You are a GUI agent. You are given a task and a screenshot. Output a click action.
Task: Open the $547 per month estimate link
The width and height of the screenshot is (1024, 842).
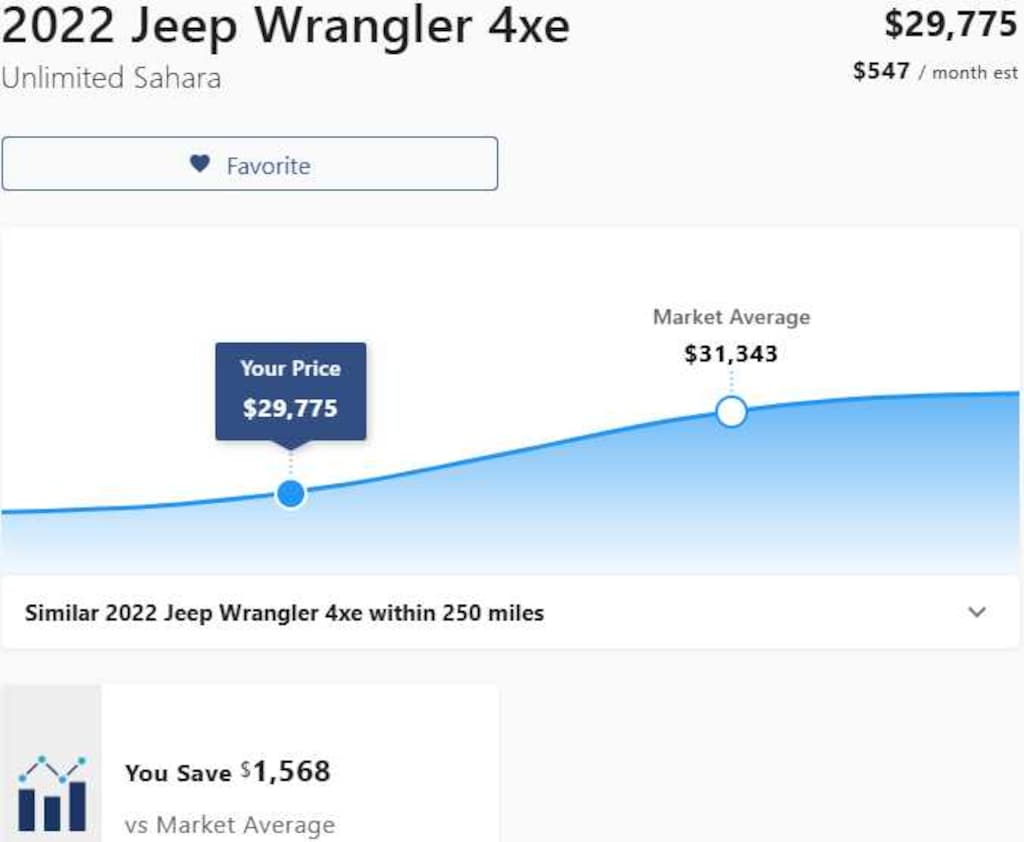pos(935,72)
